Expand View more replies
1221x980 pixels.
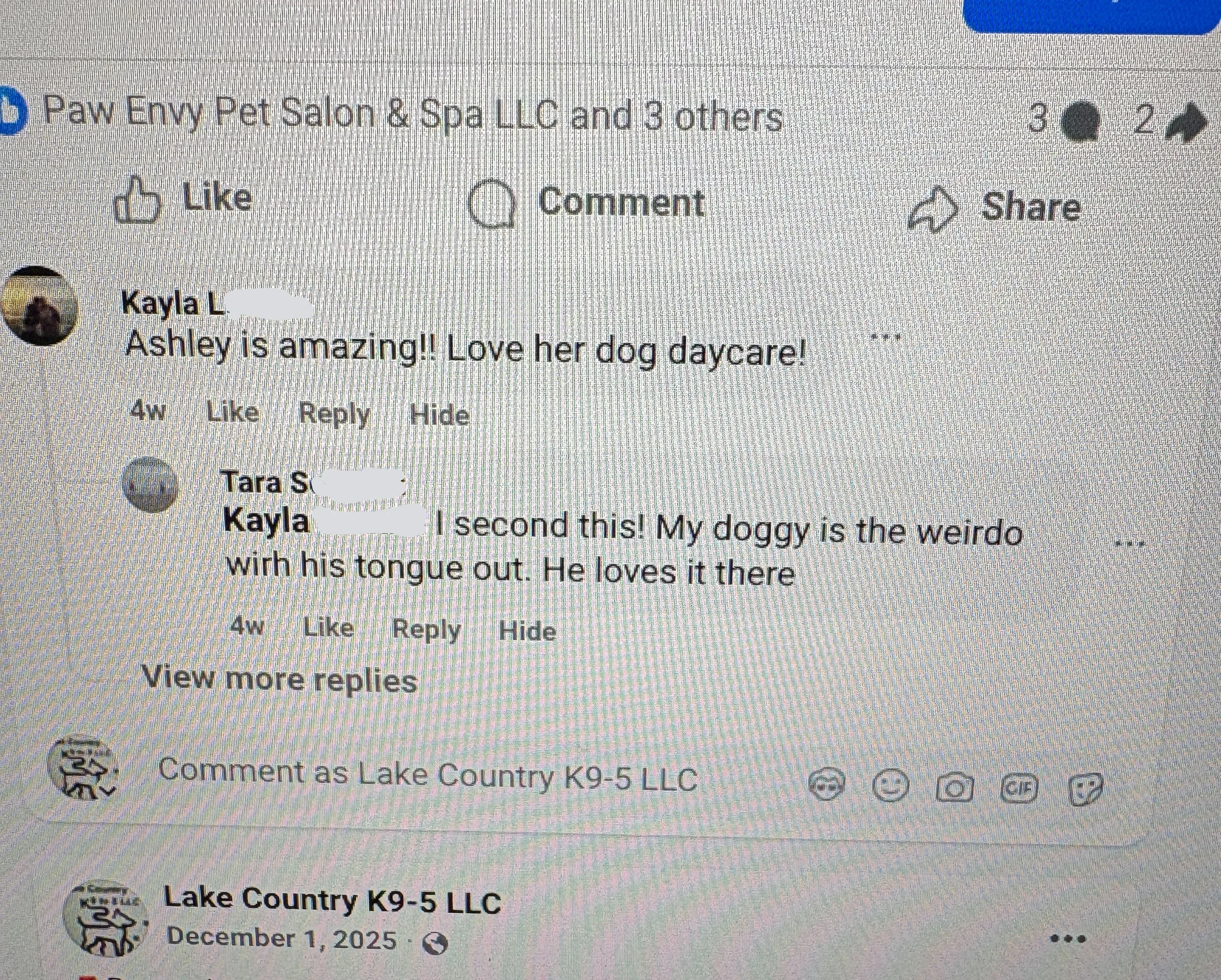coord(279,678)
